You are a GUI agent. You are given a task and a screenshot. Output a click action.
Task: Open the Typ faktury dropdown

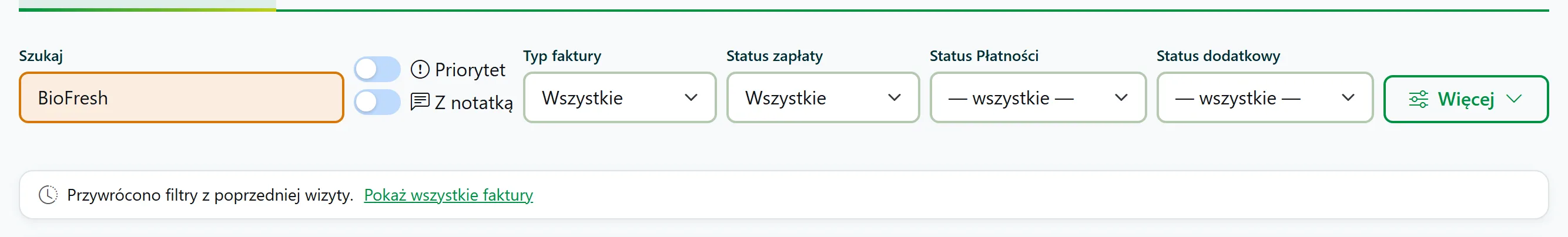[x=619, y=98]
